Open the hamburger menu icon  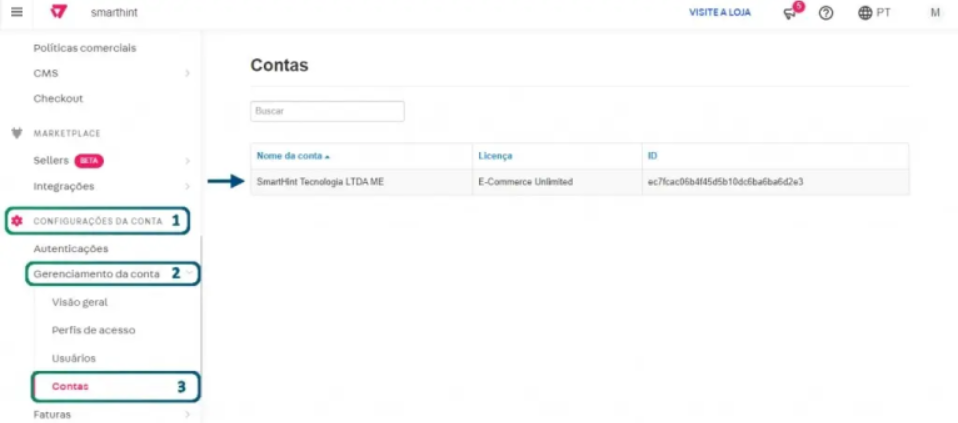click(x=17, y=12)
